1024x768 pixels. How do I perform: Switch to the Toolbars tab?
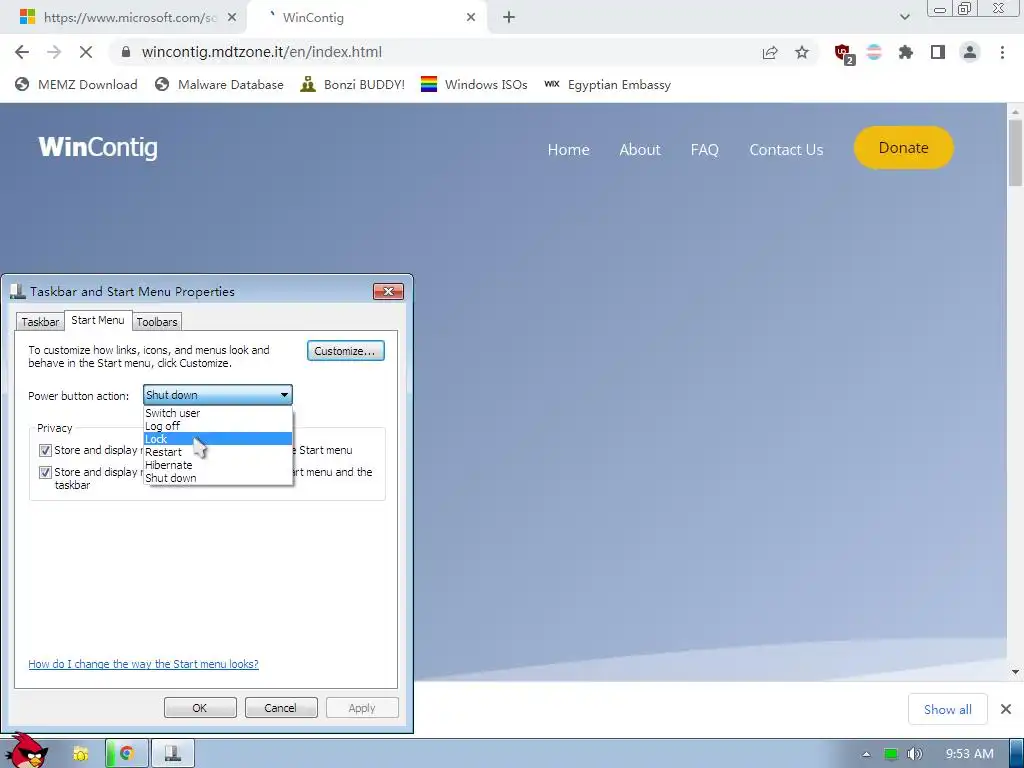[x=157, y=322]
